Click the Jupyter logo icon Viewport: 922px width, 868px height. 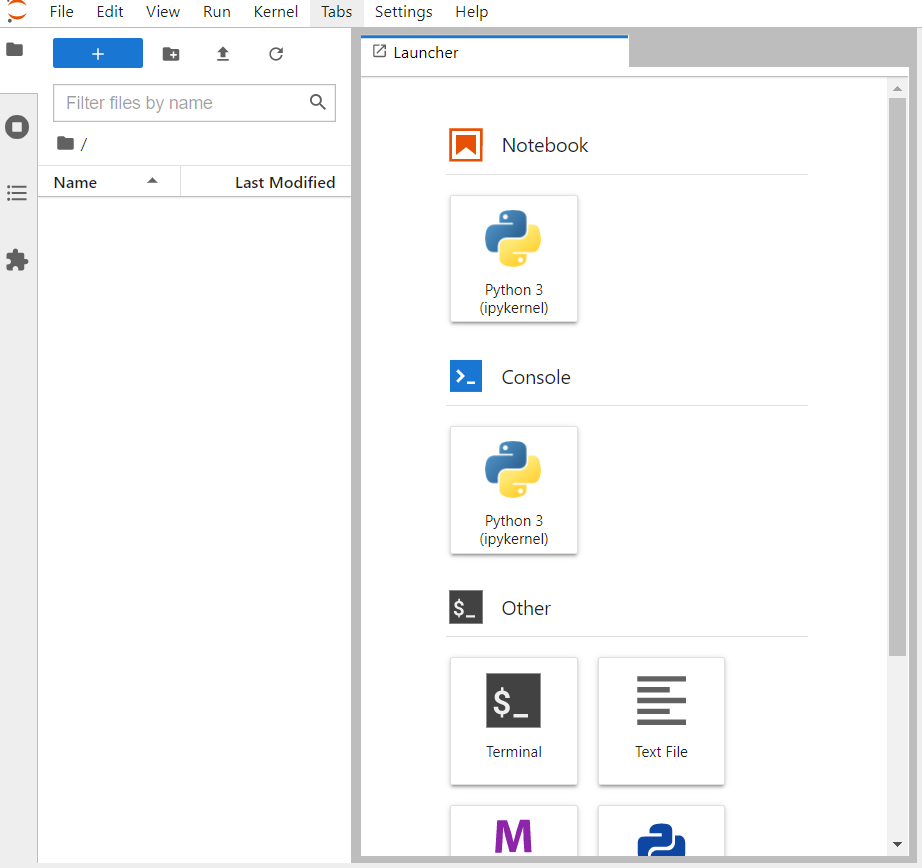point(16,11)
